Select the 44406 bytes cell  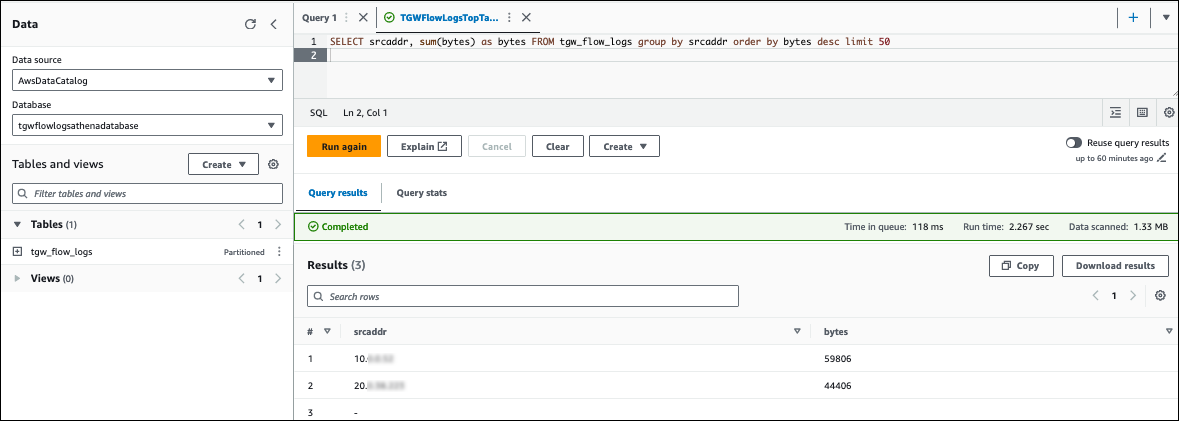pyautogui.click(x=838, y=386)
